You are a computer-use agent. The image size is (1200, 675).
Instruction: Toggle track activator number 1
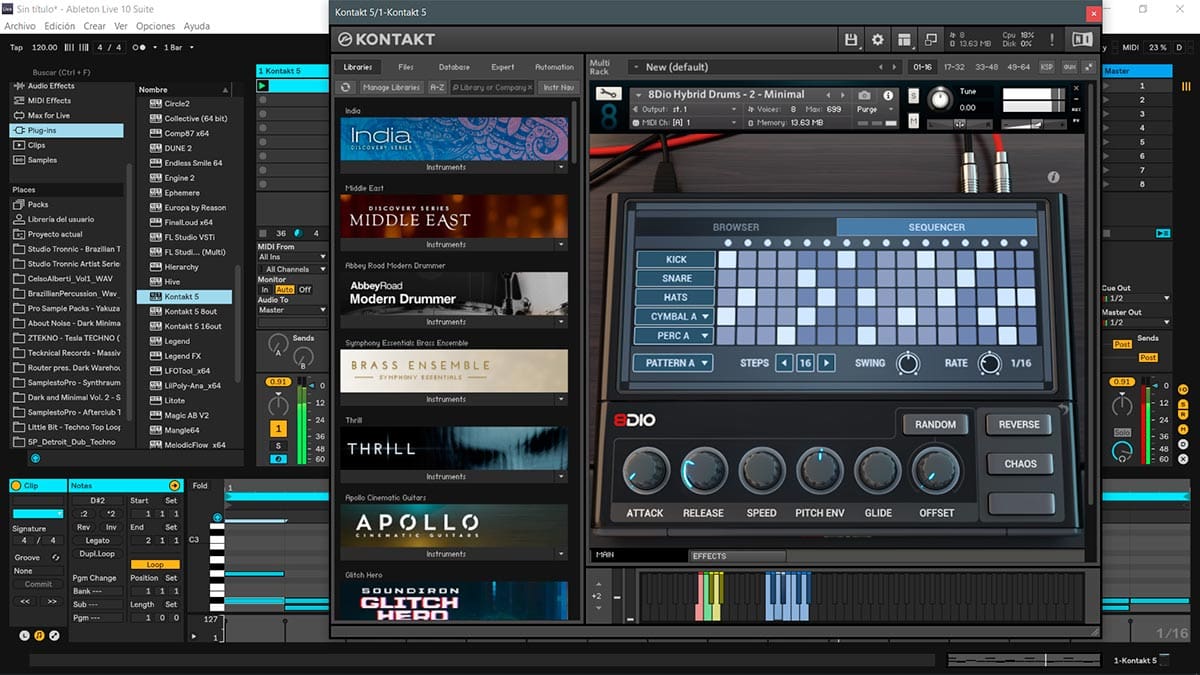point(280,428)
